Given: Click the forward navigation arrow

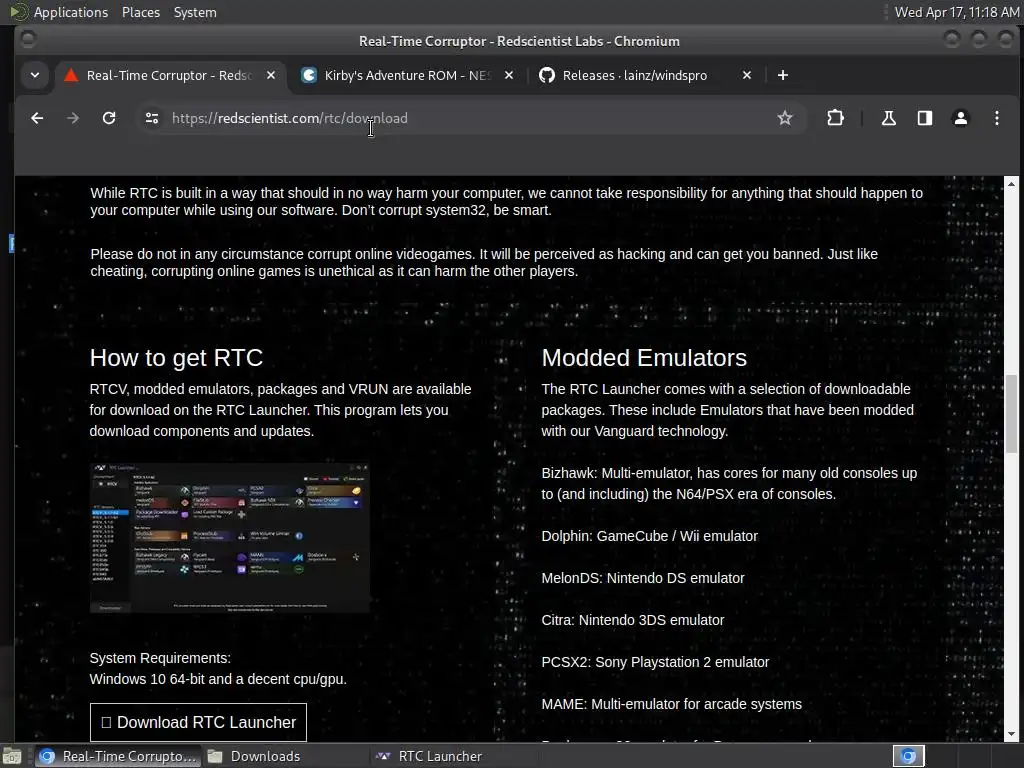Looking at the screenshot, I should (x=73, y=118).
